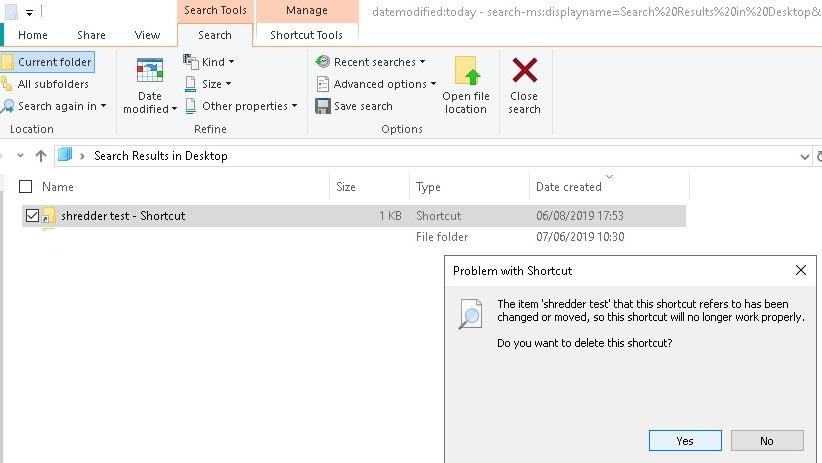Sort by the Date created column header

[x=569, y=187]
